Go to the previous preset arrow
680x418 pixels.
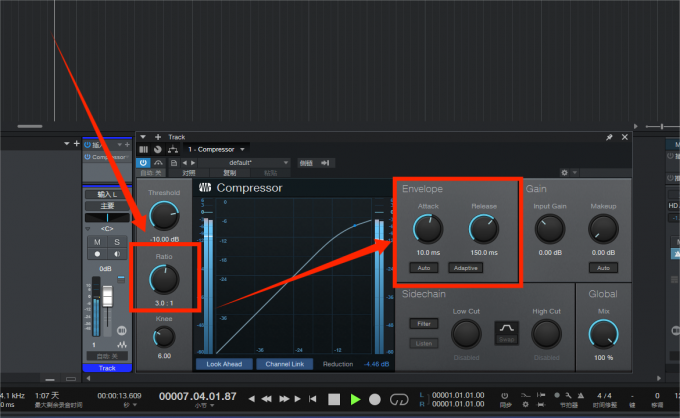(184, 163)
